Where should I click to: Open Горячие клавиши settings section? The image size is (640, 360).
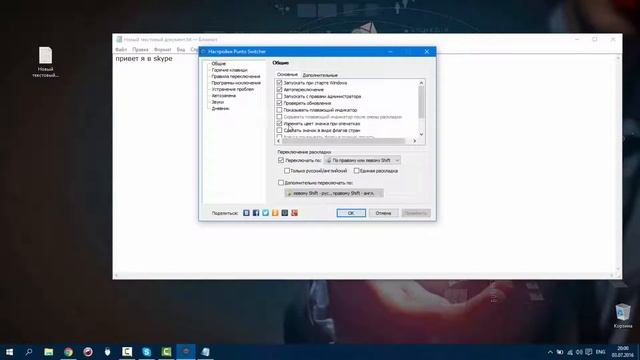click(229, 70)
